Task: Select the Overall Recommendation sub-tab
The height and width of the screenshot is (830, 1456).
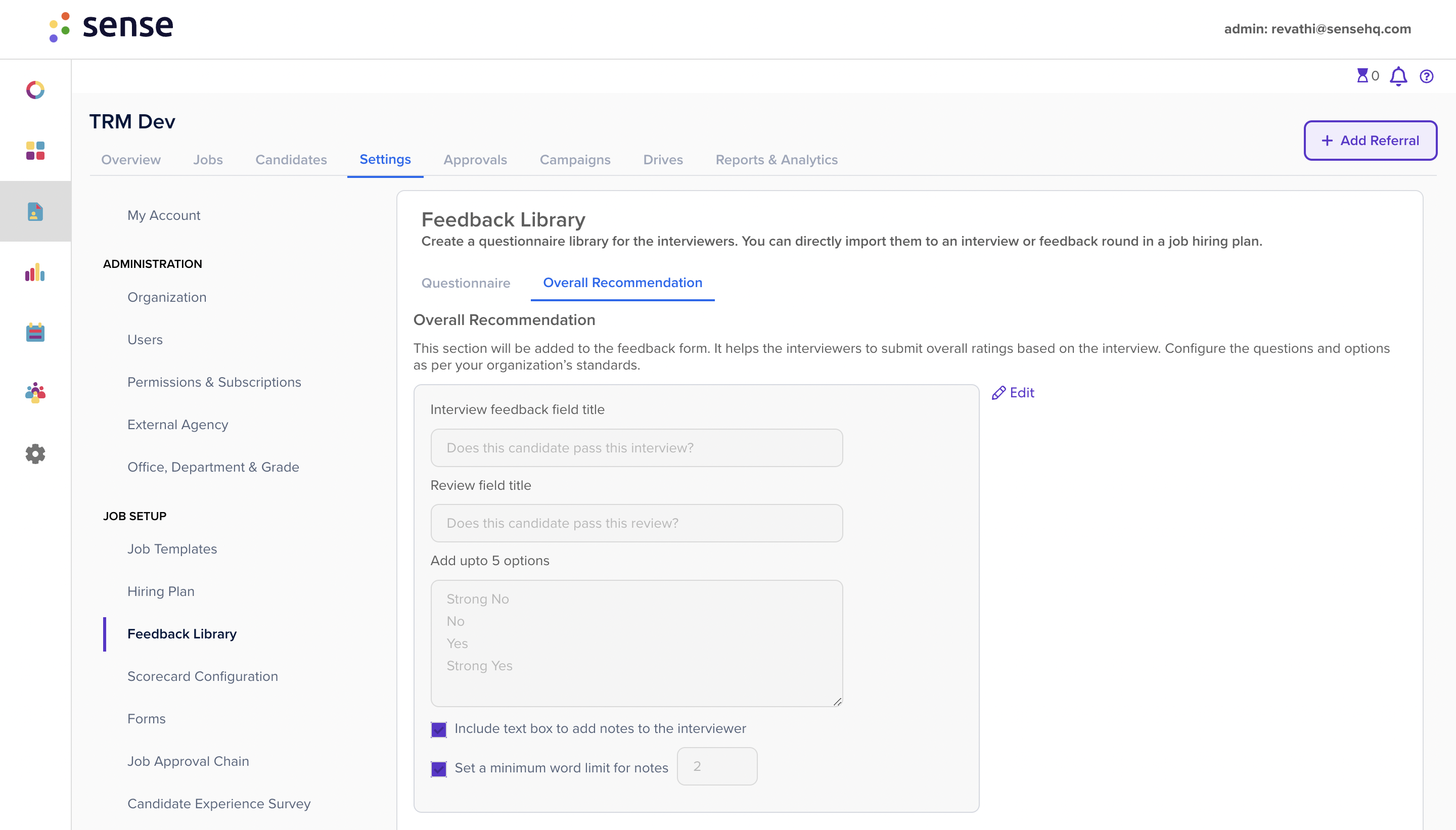Action: pos(622,283)
